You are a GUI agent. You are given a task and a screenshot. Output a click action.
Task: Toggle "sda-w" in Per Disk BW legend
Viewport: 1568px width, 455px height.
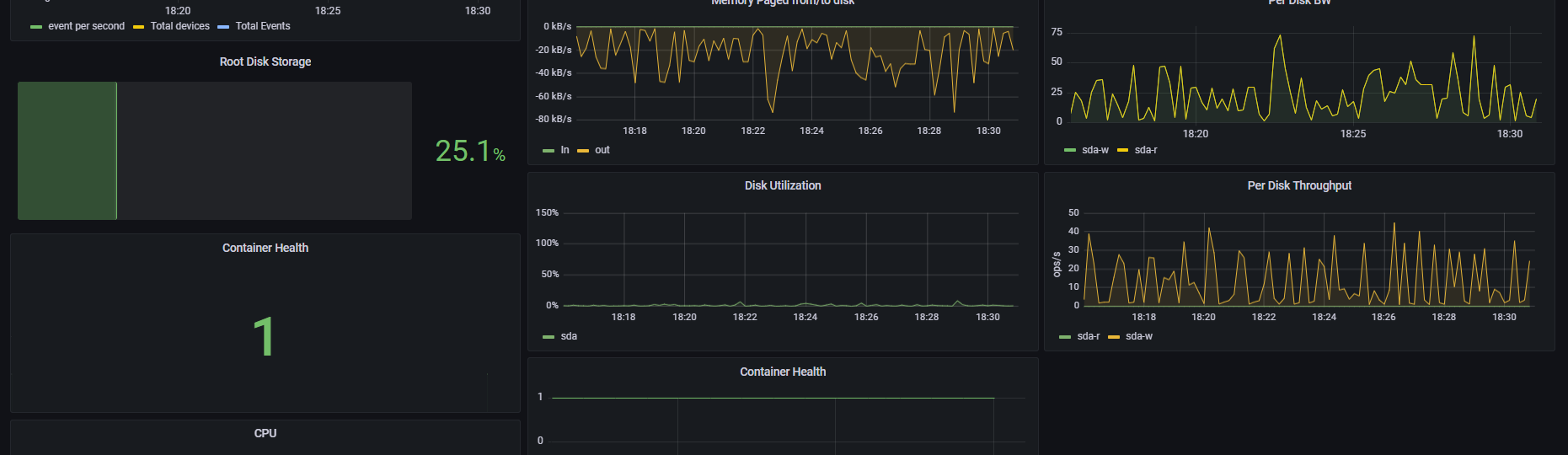coord(1094,150)
